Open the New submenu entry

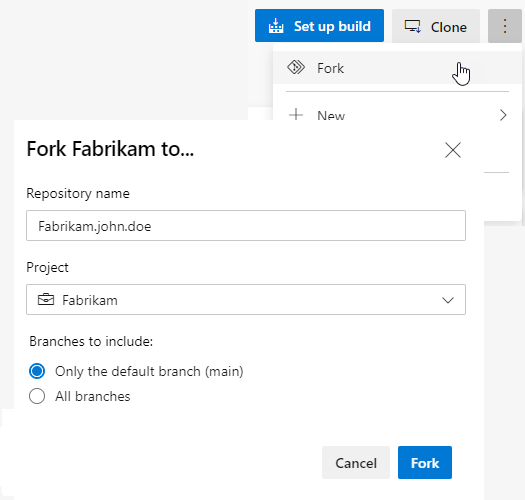pos(397,114)
